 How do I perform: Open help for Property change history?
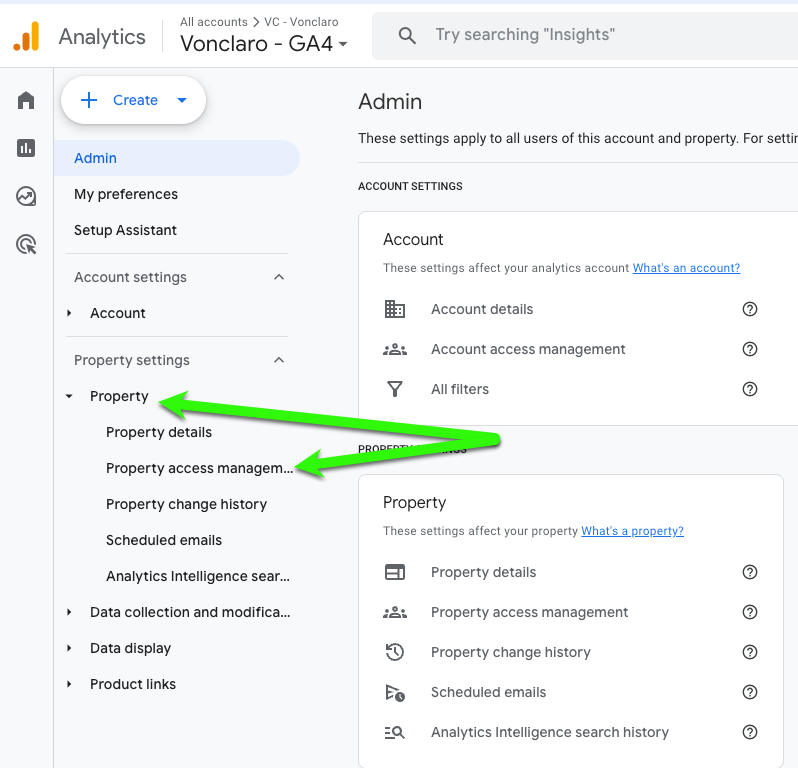click(x=750, y=652)
